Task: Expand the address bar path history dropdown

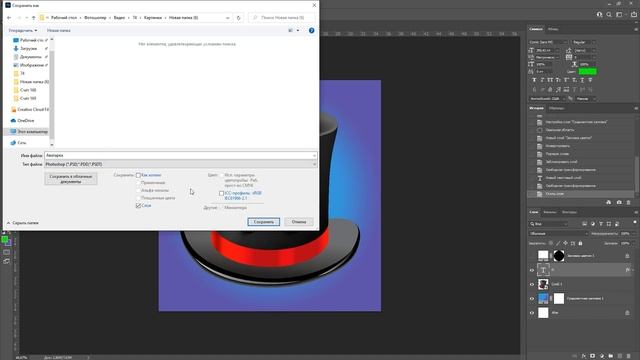Action: tap(227, 18)
